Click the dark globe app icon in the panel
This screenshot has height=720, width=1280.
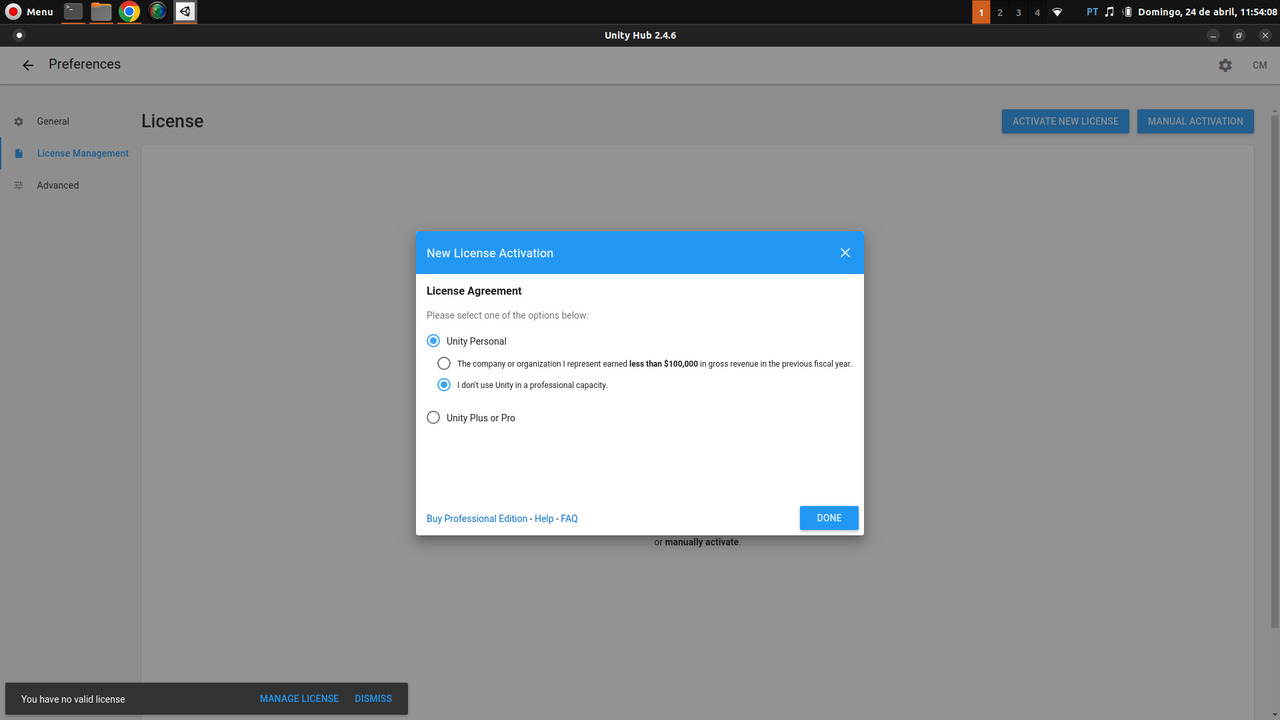[157, 12]
